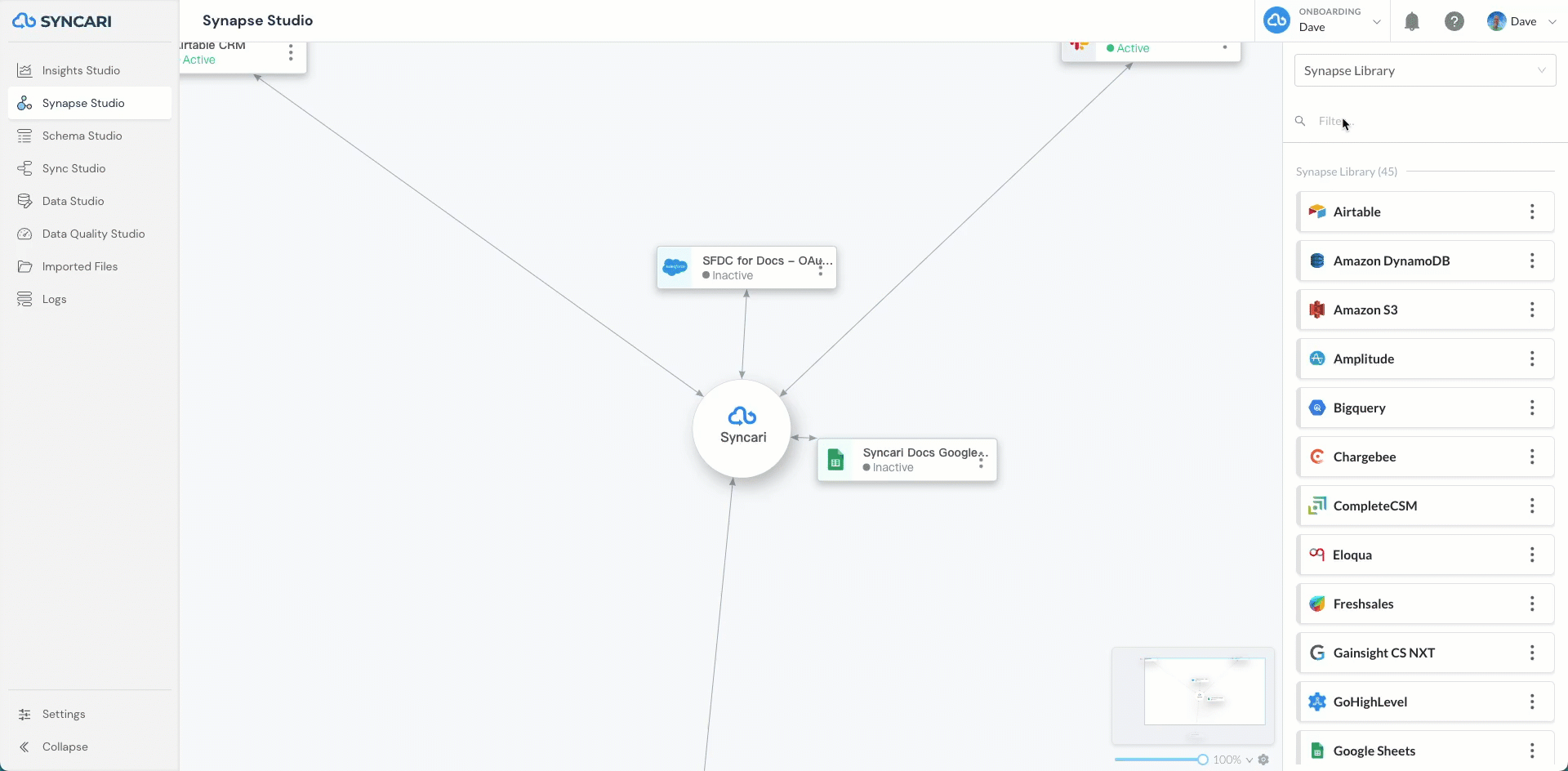Open Airtable library options menu
The width and height of the screenshot is (1568, 771).
tap(1532, 212)
